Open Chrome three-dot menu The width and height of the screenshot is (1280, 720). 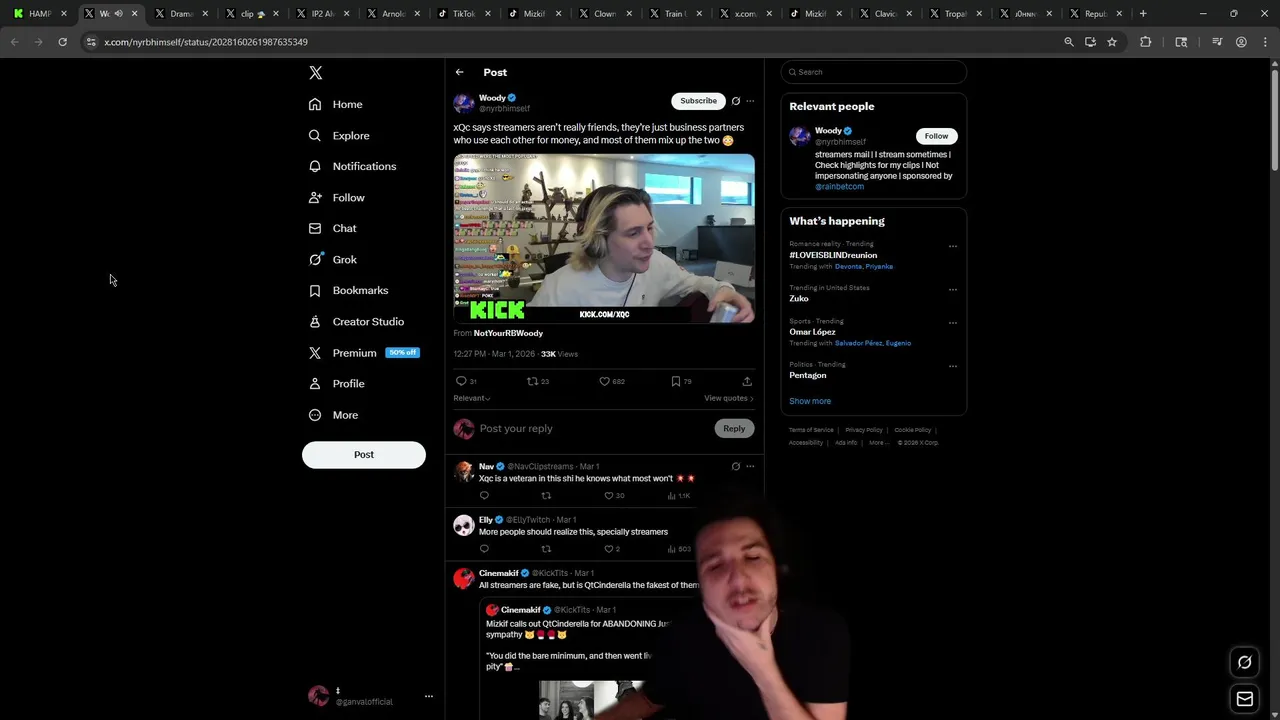(x=1265, y=42)
